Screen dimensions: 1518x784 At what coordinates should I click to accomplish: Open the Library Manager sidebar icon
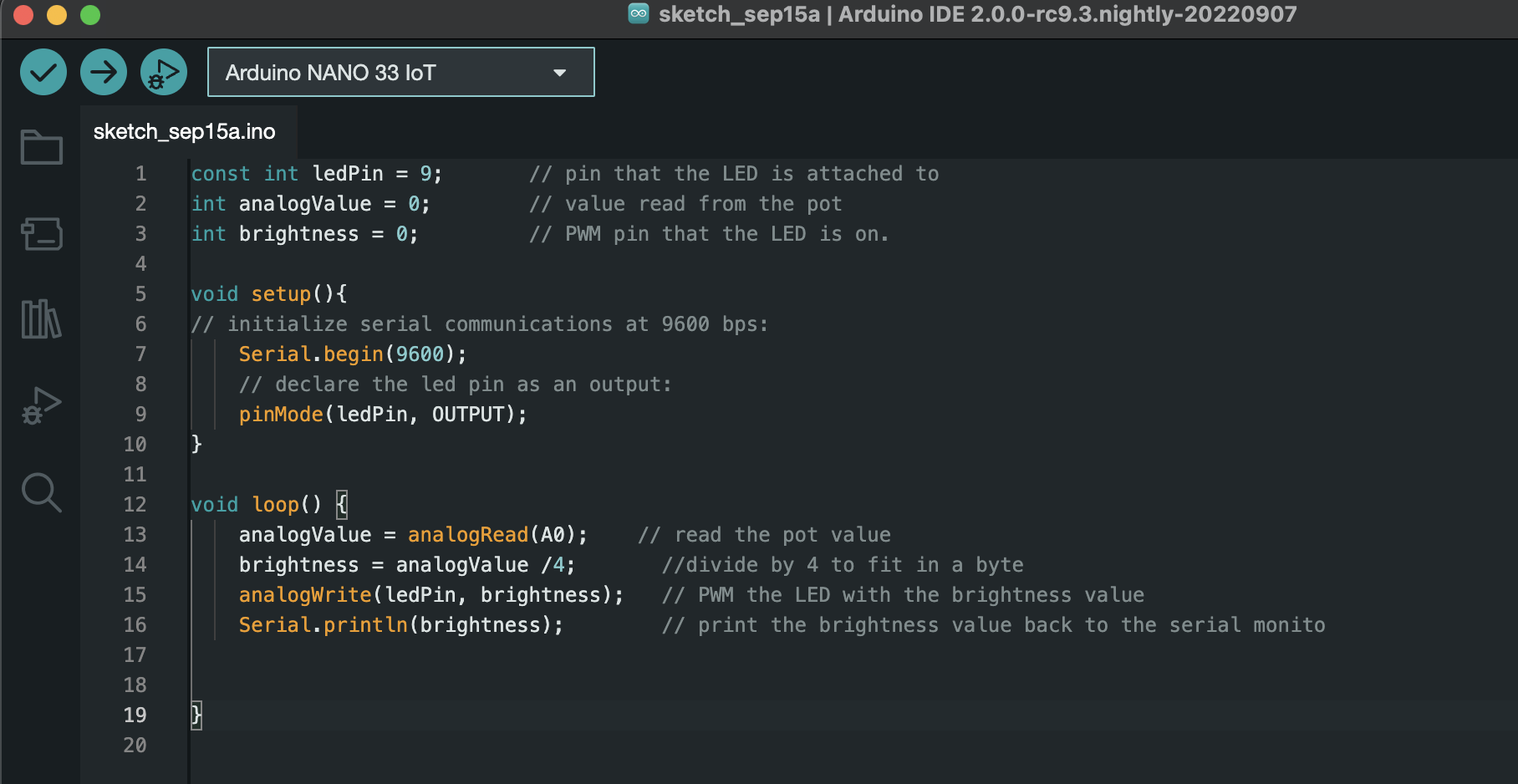pos(42,319)
